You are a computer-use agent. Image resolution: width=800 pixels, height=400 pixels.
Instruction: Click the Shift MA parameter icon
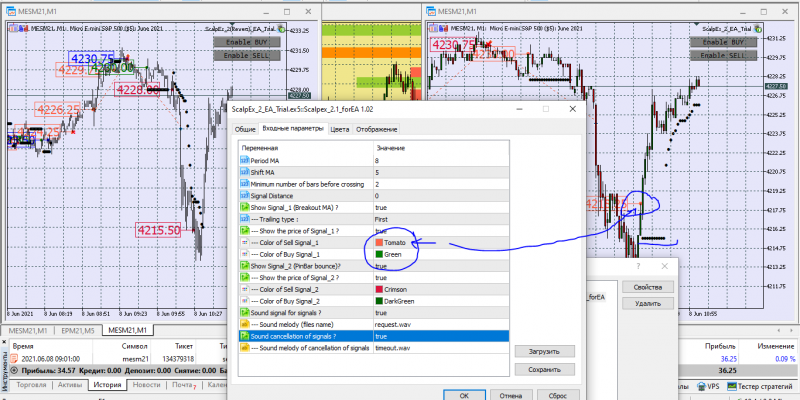click(244, 172)
